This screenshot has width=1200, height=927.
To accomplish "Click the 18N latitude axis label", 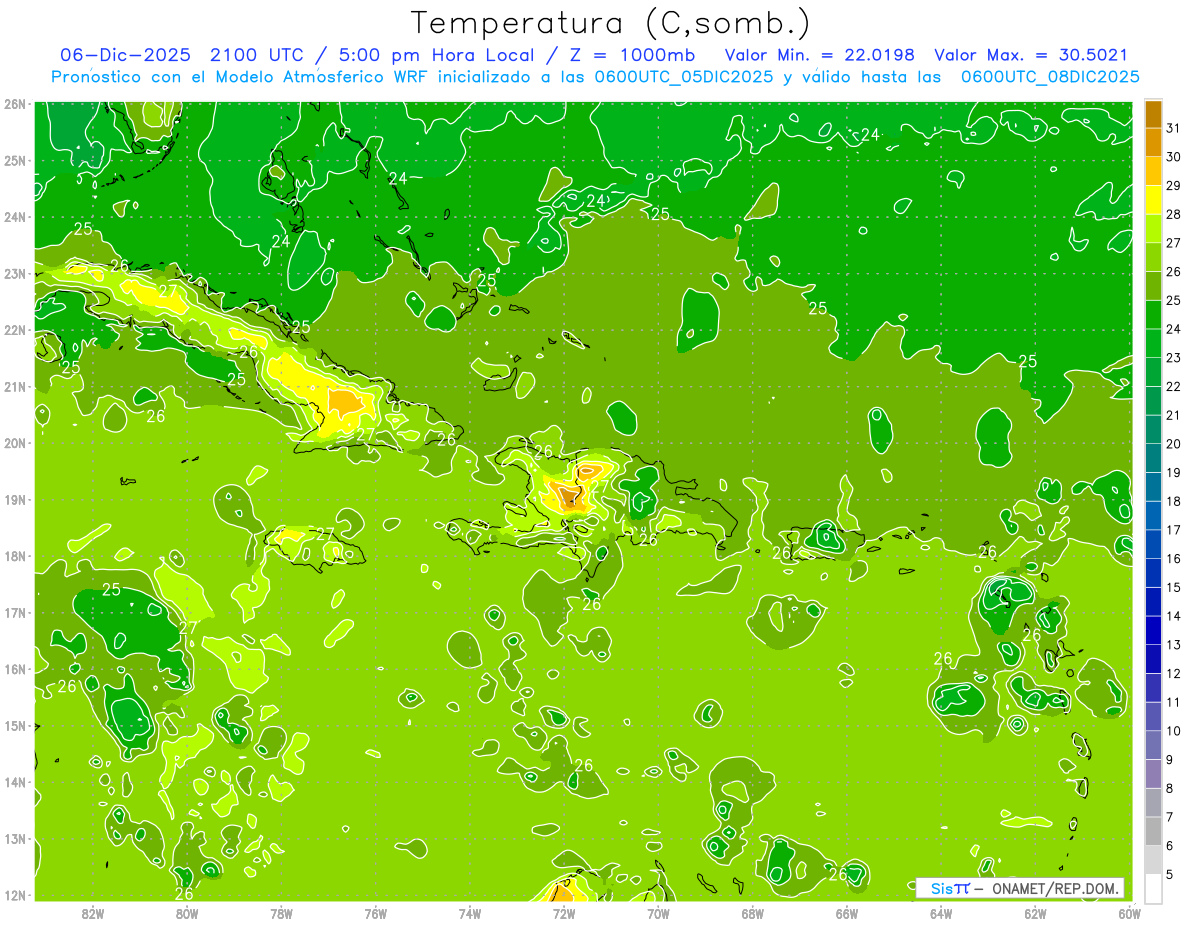I will [x=14, y=556].
